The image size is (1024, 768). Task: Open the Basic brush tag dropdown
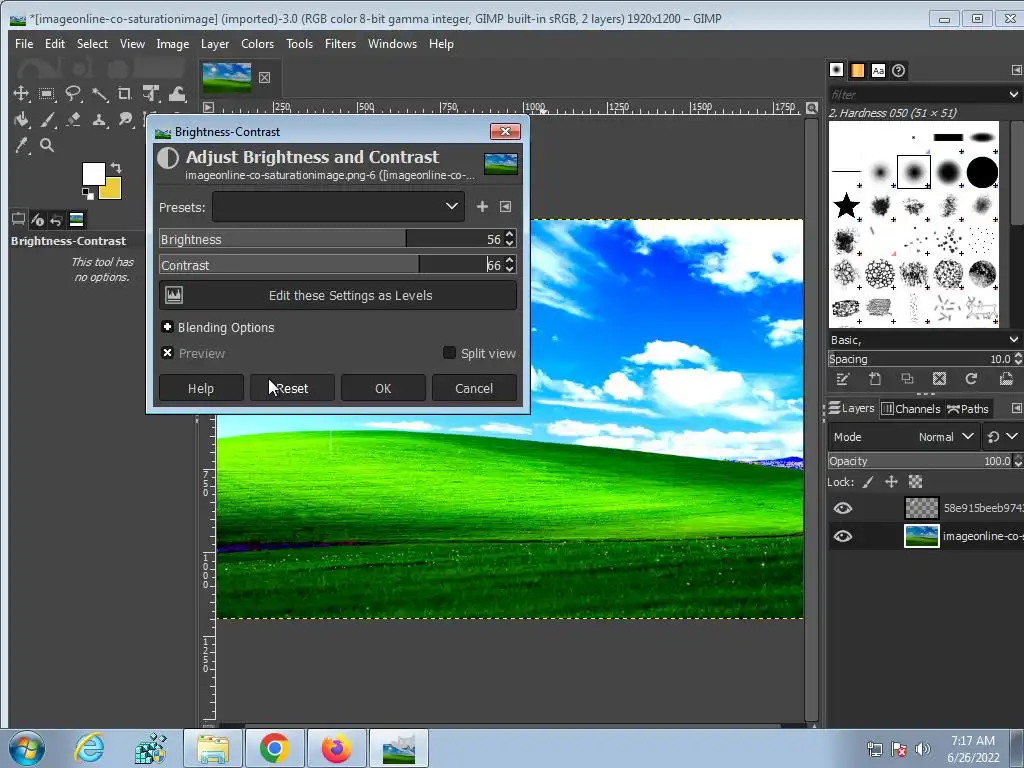[x=1014, y=340]
